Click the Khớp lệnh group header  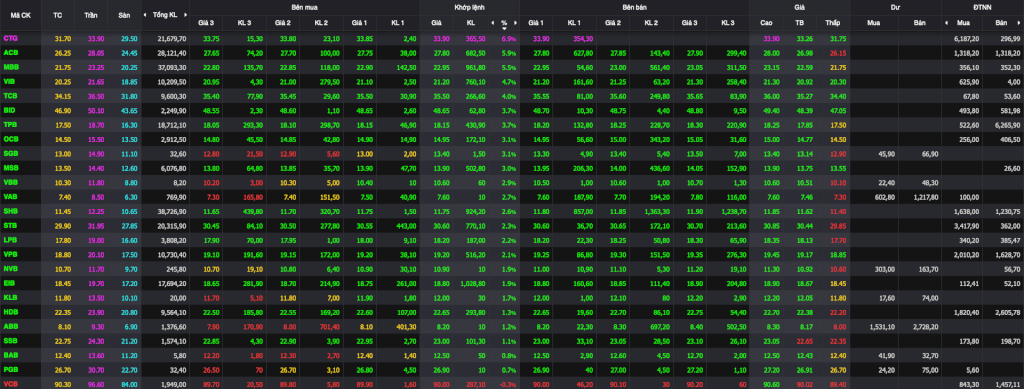point(469,7)
